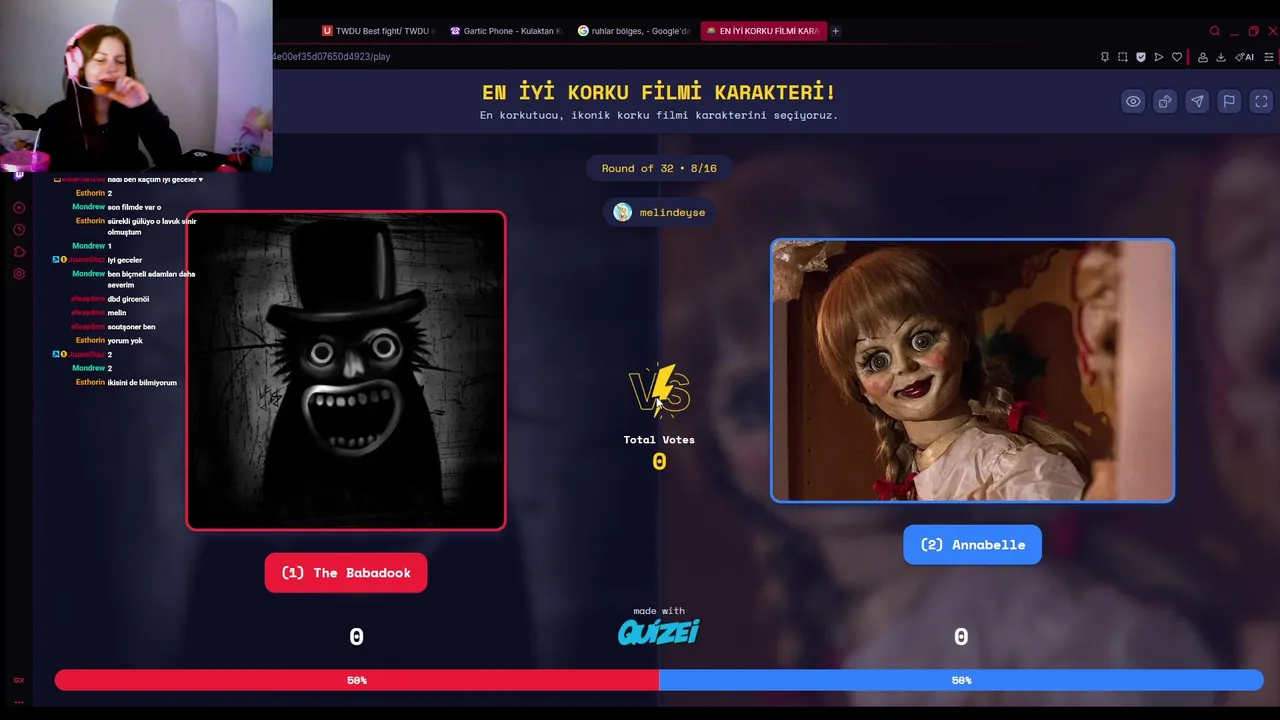Open the downloads icon in toolbar
The width and height of the screenshot is (1280, 720).
(1221, 57)
